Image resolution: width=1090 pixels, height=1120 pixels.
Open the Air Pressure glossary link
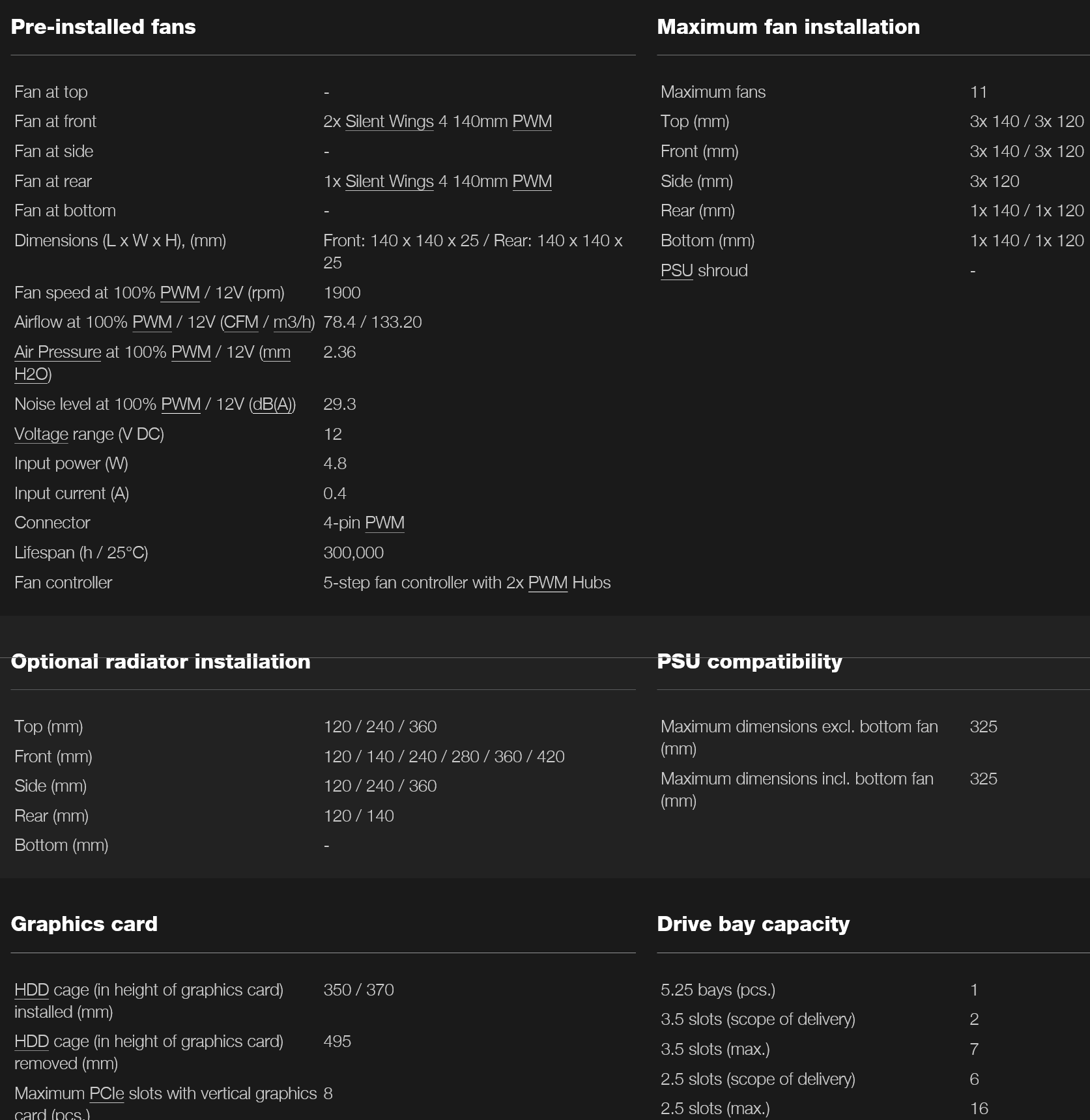tap(58, 352)
